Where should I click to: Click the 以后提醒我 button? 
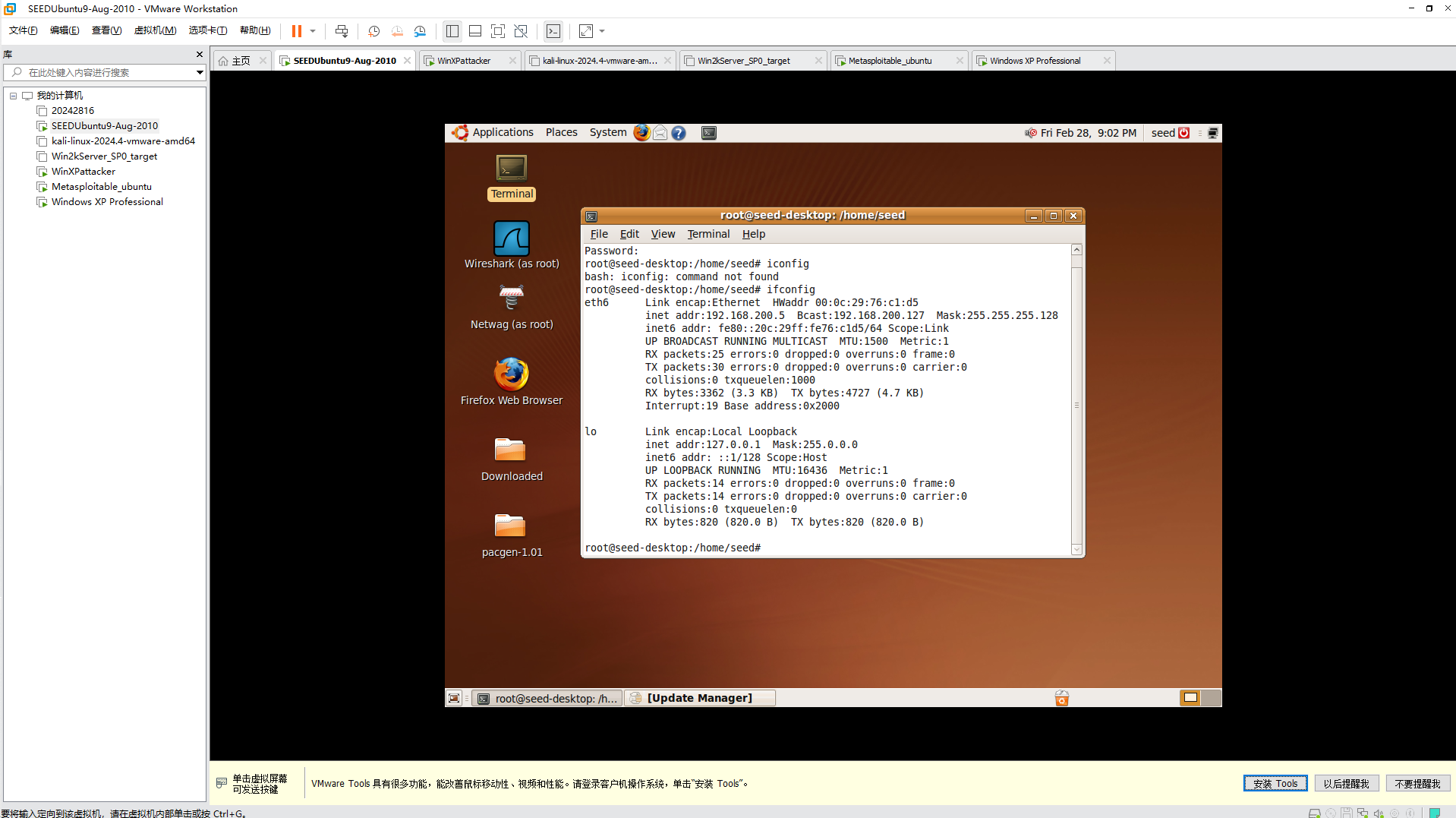1347,784
